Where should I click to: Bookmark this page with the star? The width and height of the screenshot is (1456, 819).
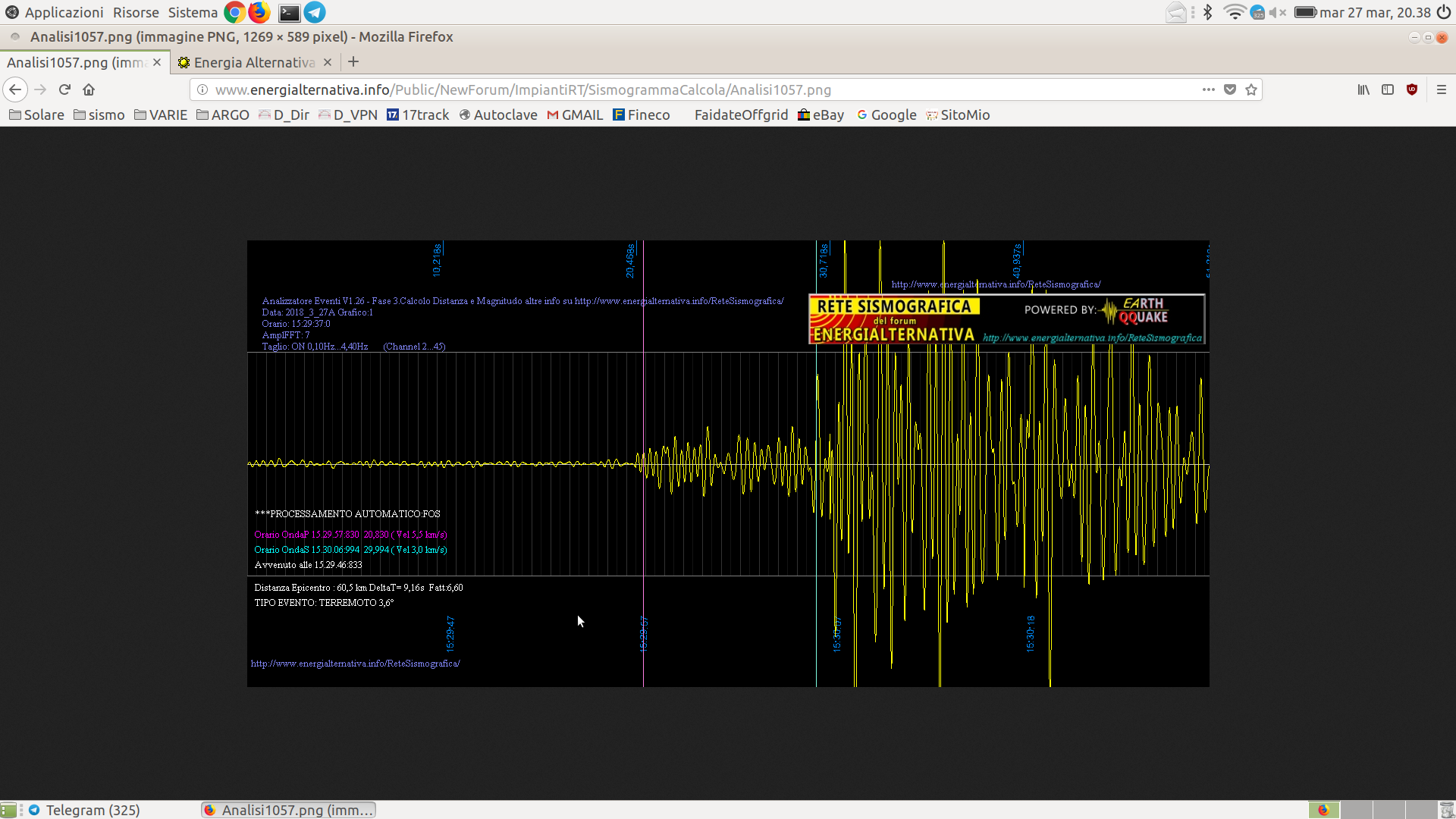click(1251, 89)
